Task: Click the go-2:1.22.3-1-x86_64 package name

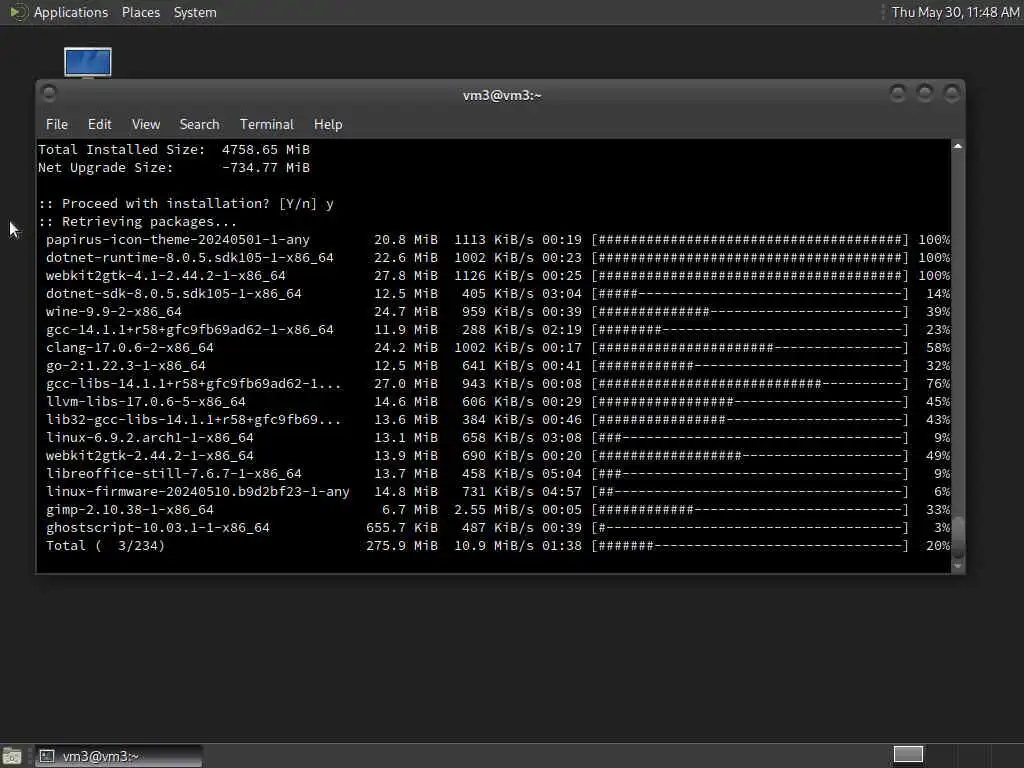Action: [126, 366]
